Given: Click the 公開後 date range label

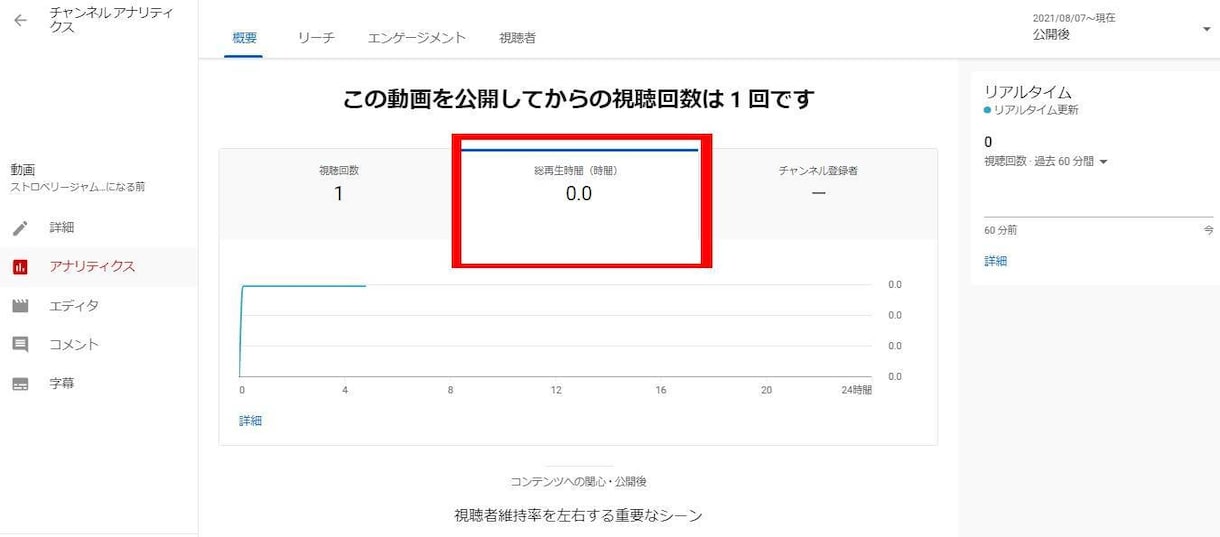Looking at the screenshot, I should [1051, 35].
